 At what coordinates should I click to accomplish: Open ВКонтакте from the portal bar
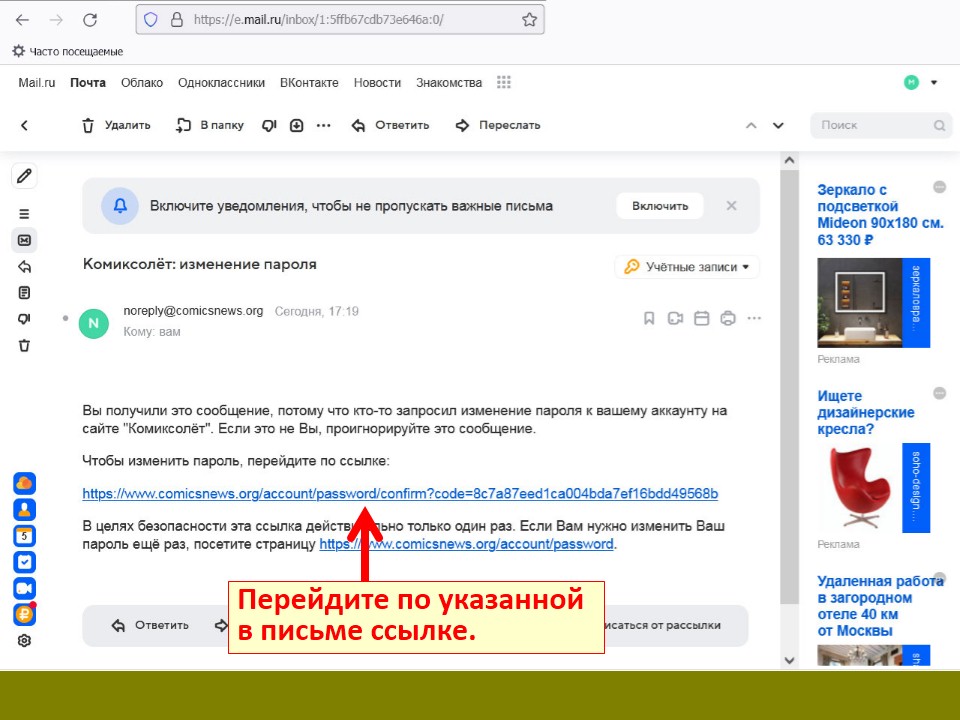[309, 83]
